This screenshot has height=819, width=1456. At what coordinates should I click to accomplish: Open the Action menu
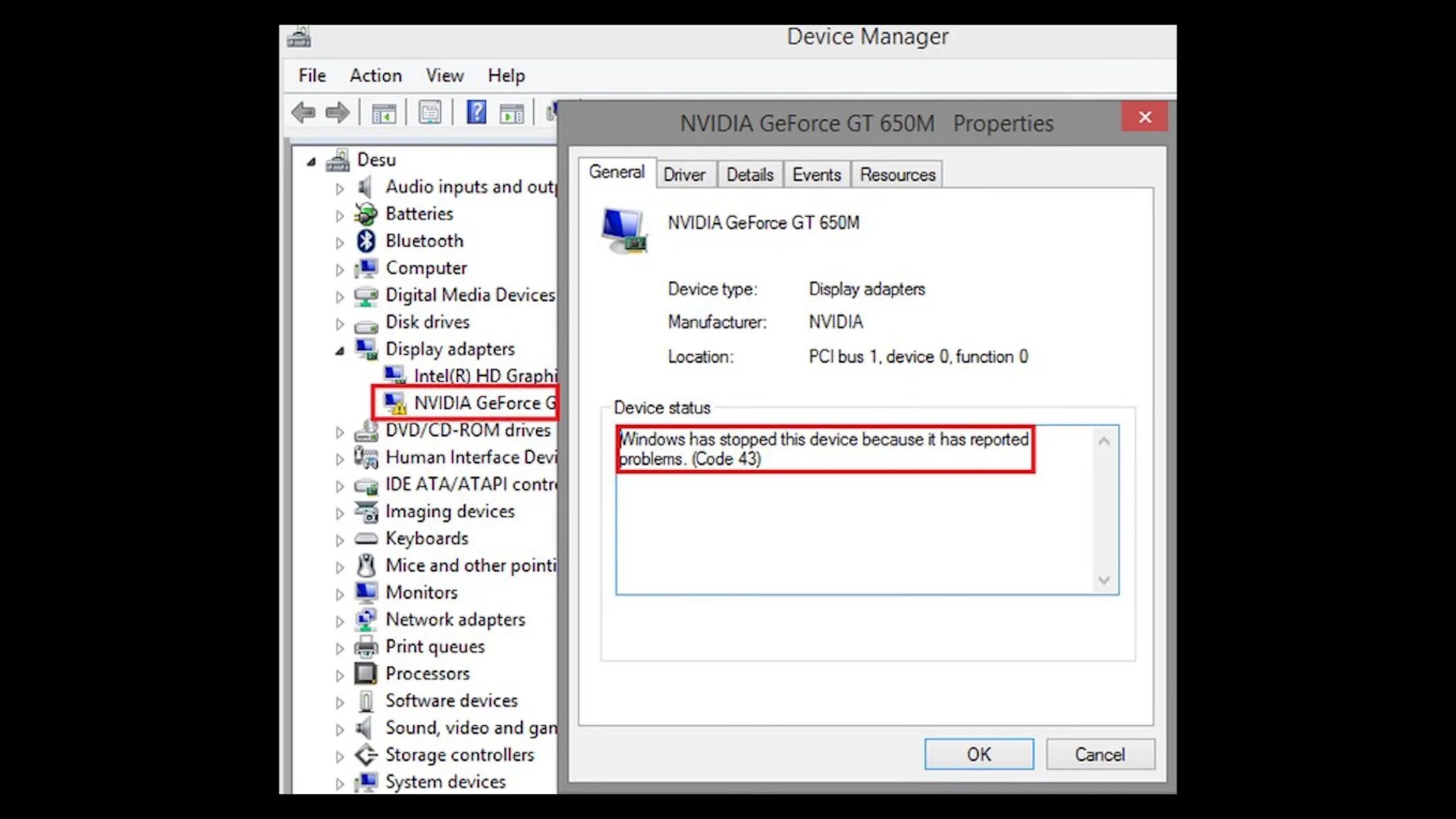(375, 75)
